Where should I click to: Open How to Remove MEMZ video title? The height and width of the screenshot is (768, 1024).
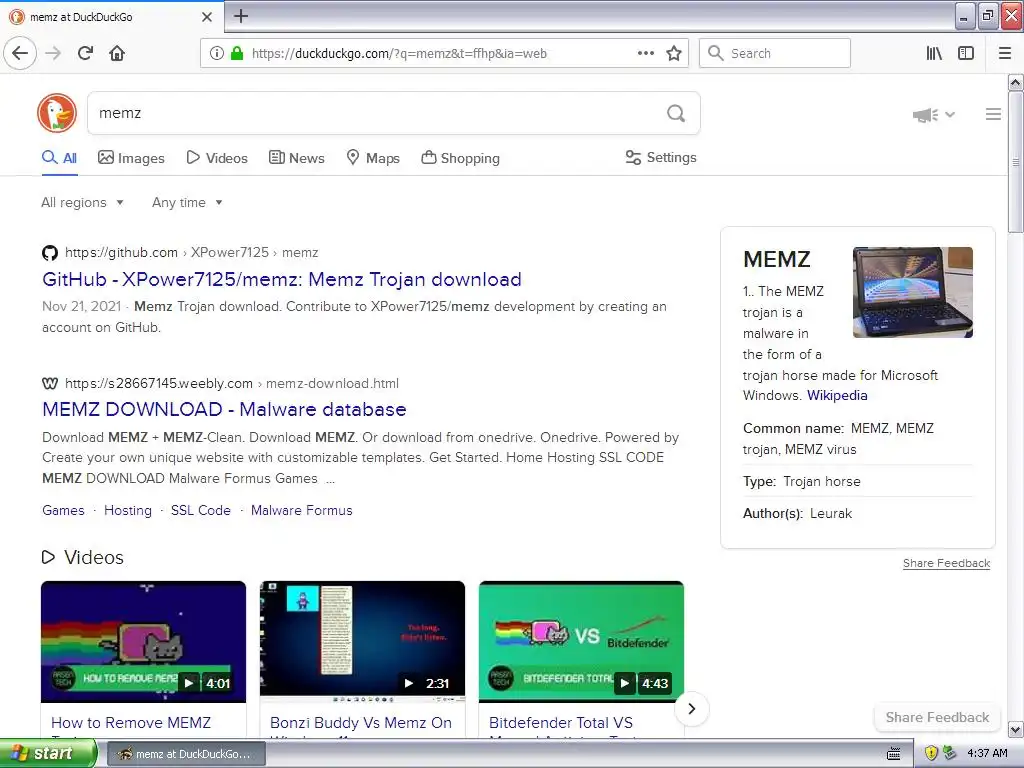131,723
